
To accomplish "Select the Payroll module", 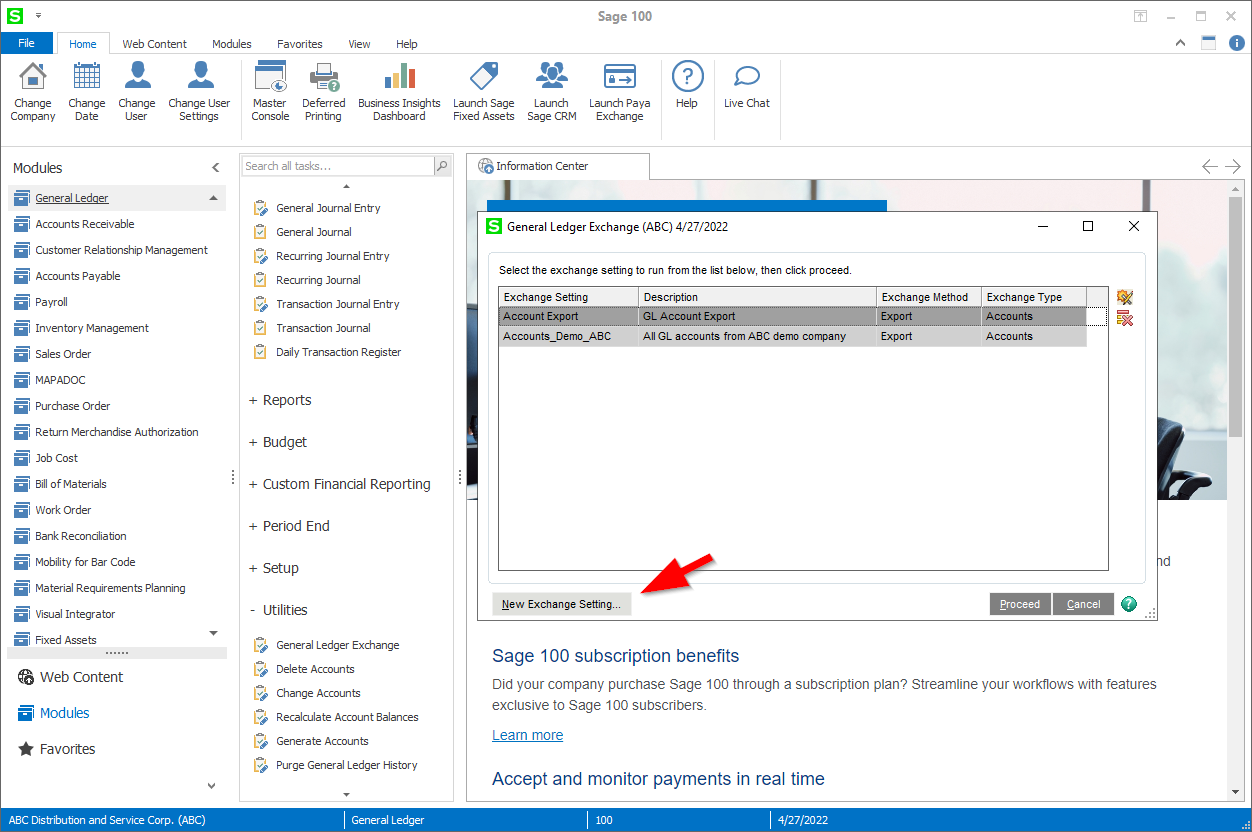I will click(x=52, y=302).
